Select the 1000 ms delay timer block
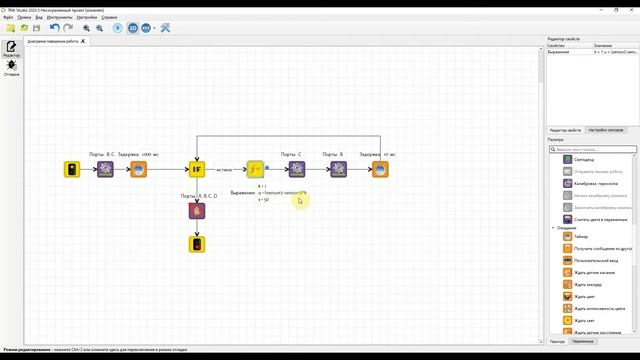640x360 pixels. click(x=138, y=169)
